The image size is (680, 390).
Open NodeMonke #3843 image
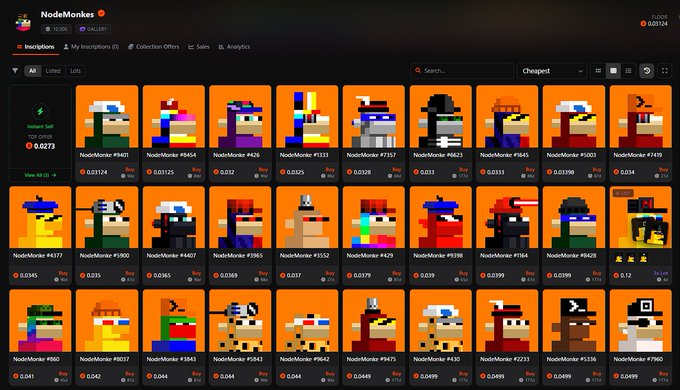tap(173, 321)
